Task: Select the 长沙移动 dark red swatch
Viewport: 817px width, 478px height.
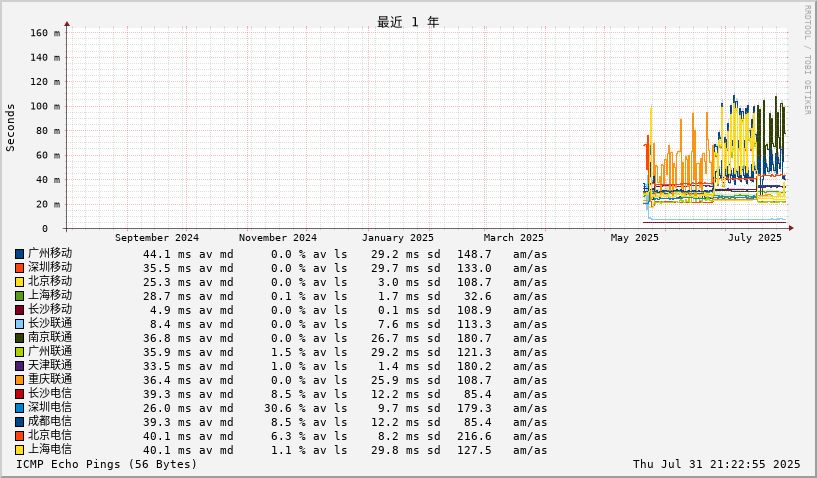Action: pos(19,310)
